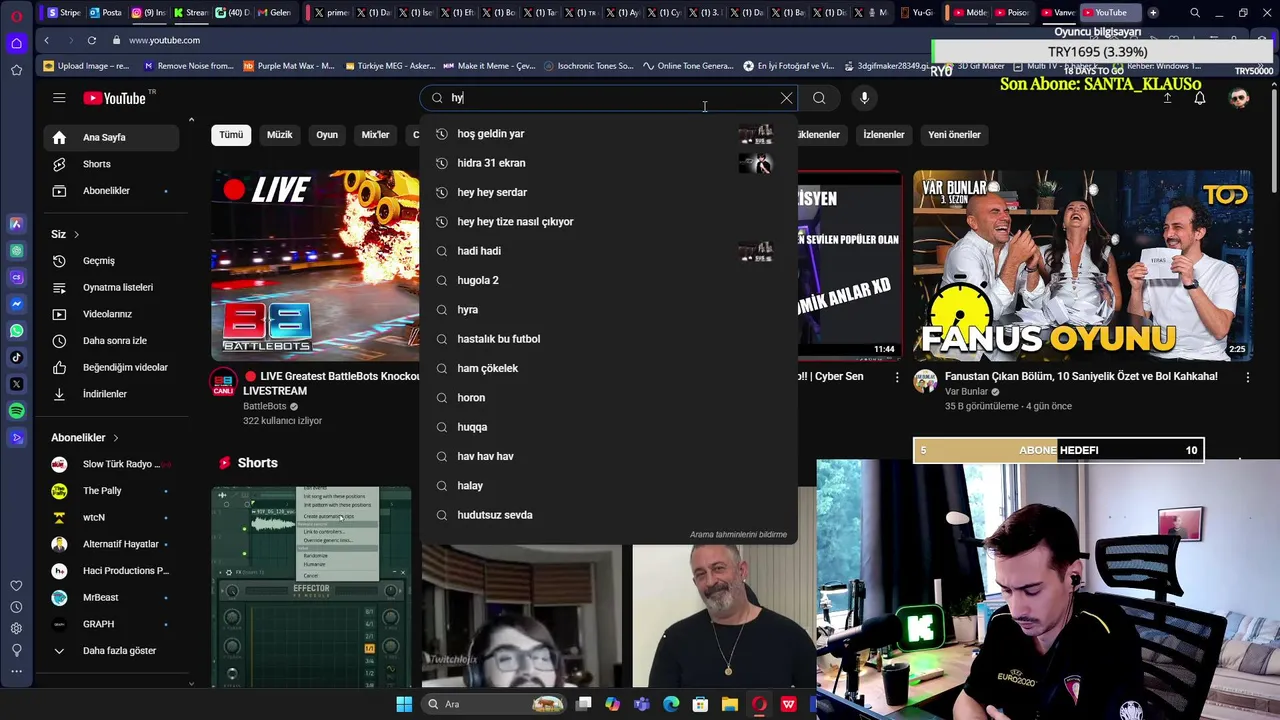
Task: Open File Explorer from the taskbar
Action: coord(730,704)
